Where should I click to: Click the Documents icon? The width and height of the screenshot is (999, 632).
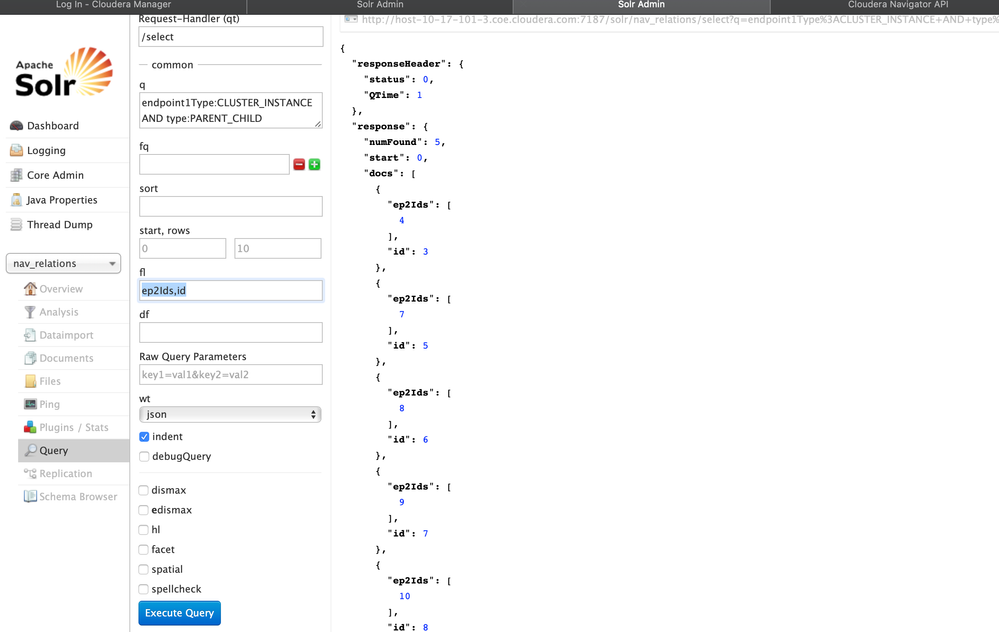click(30, 358)
